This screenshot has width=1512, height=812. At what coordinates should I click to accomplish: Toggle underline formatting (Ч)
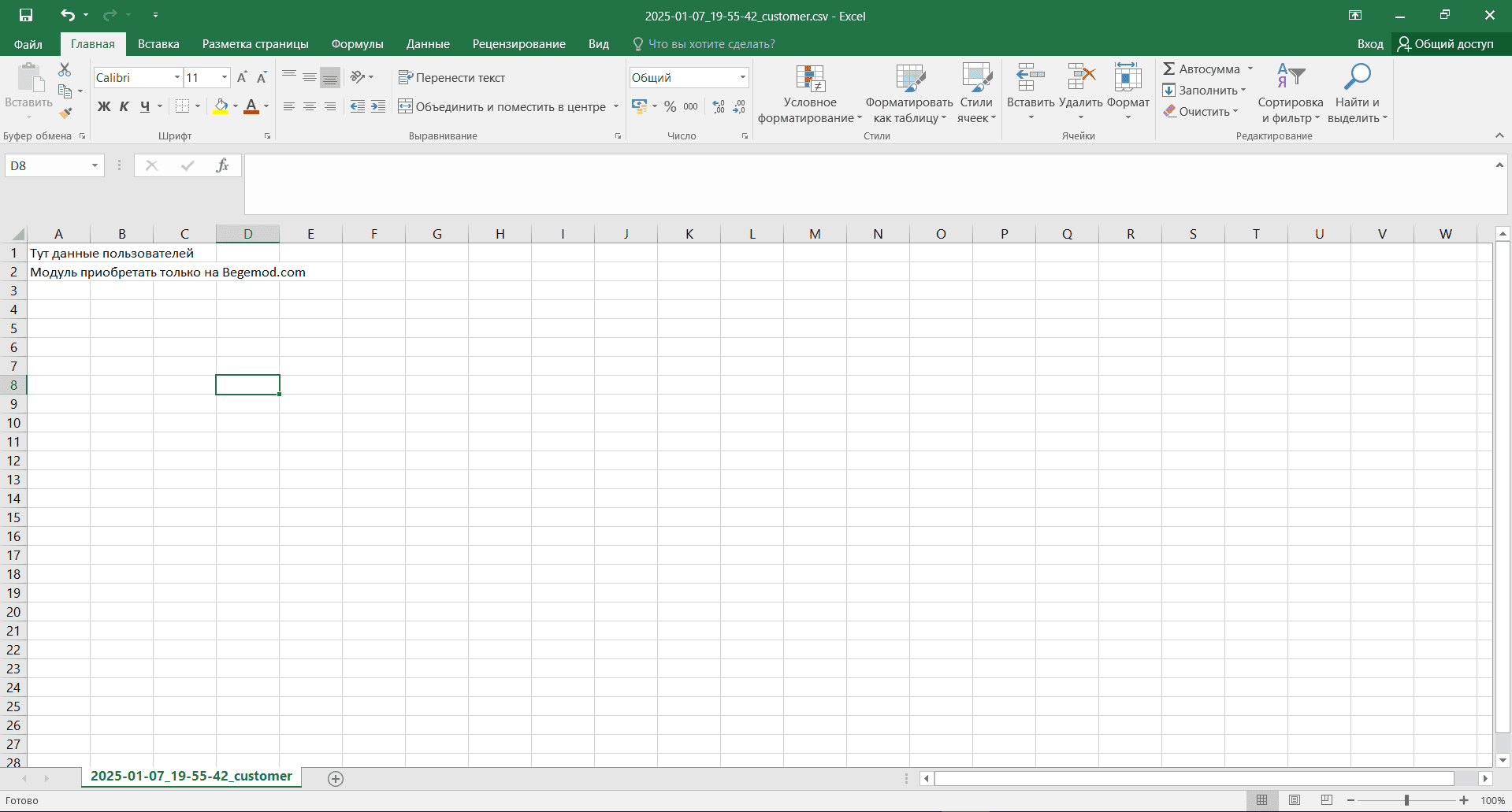coord(144,106)
